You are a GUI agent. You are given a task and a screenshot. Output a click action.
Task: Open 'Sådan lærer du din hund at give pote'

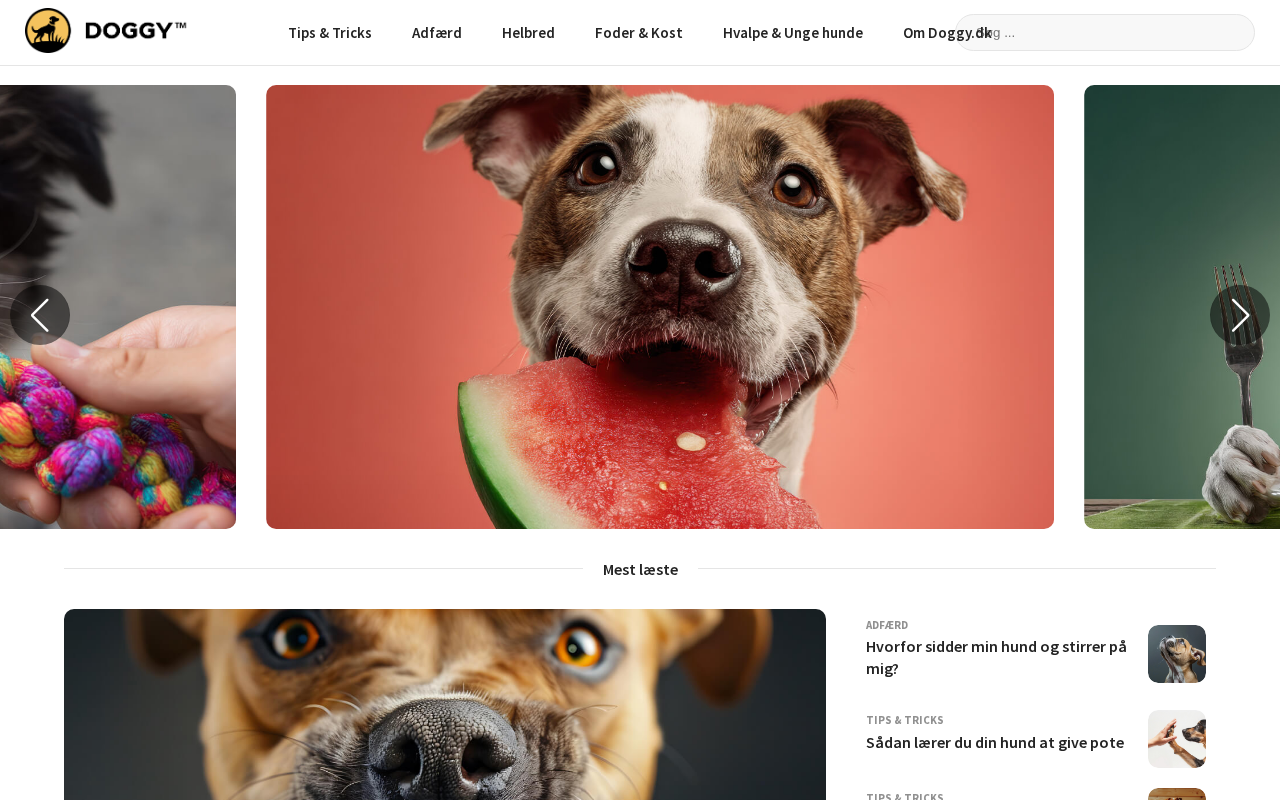pos(995,742)
